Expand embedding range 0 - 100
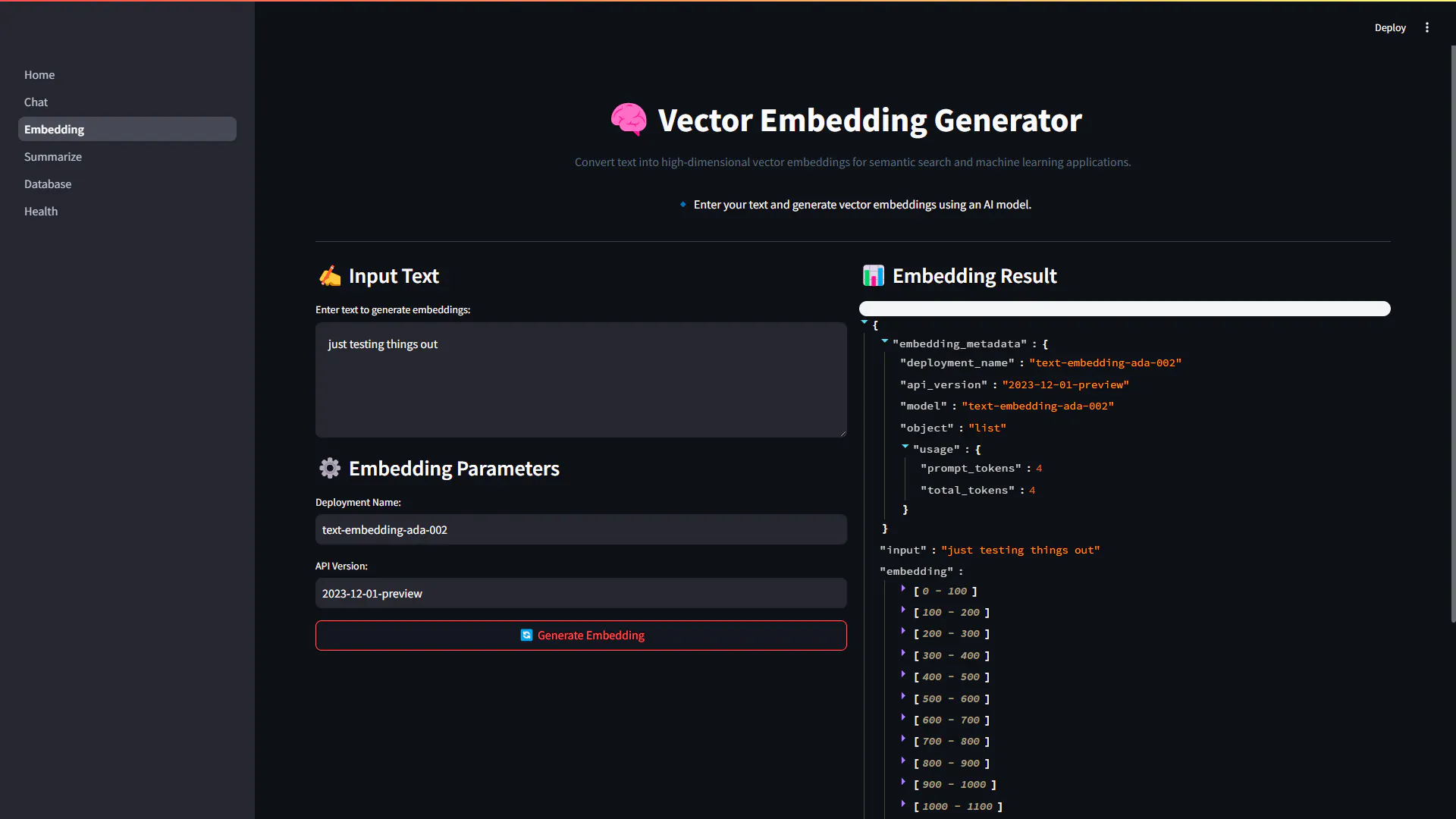This screenshot has width=1456, height=819. pyautogui.click(x=903, y=589)
